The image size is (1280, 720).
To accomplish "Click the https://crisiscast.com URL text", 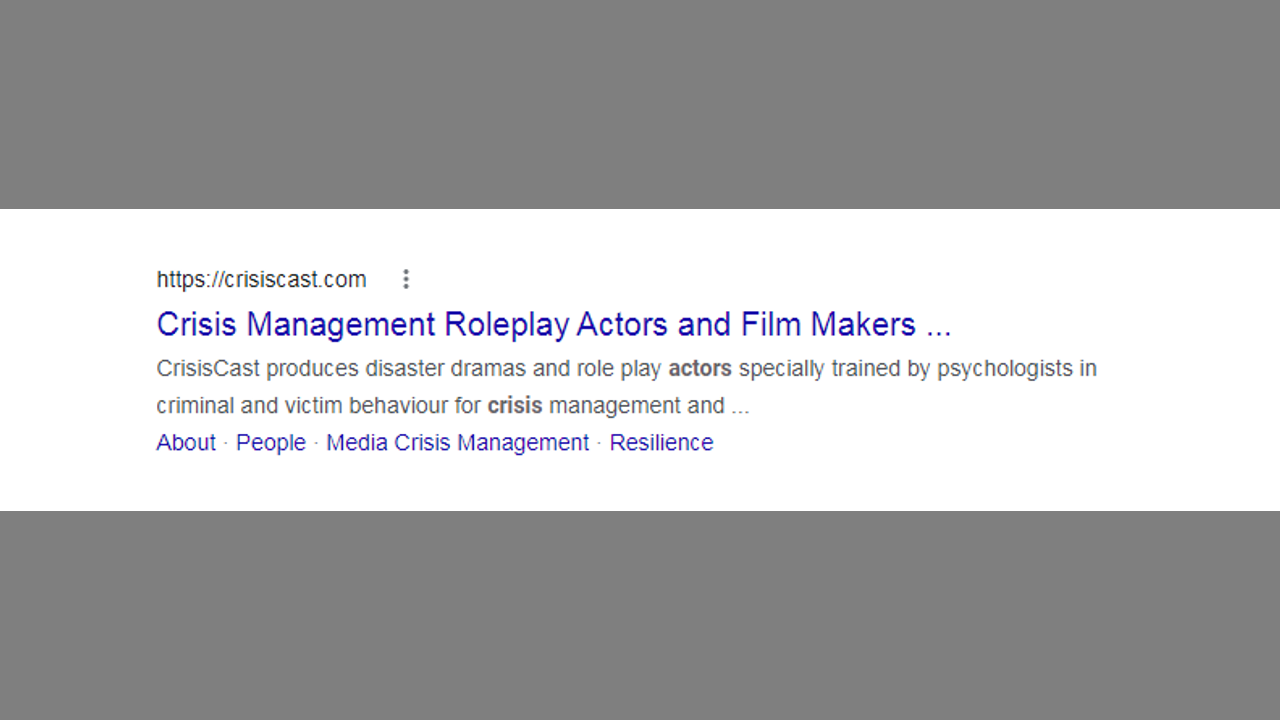I will point(261,280).
